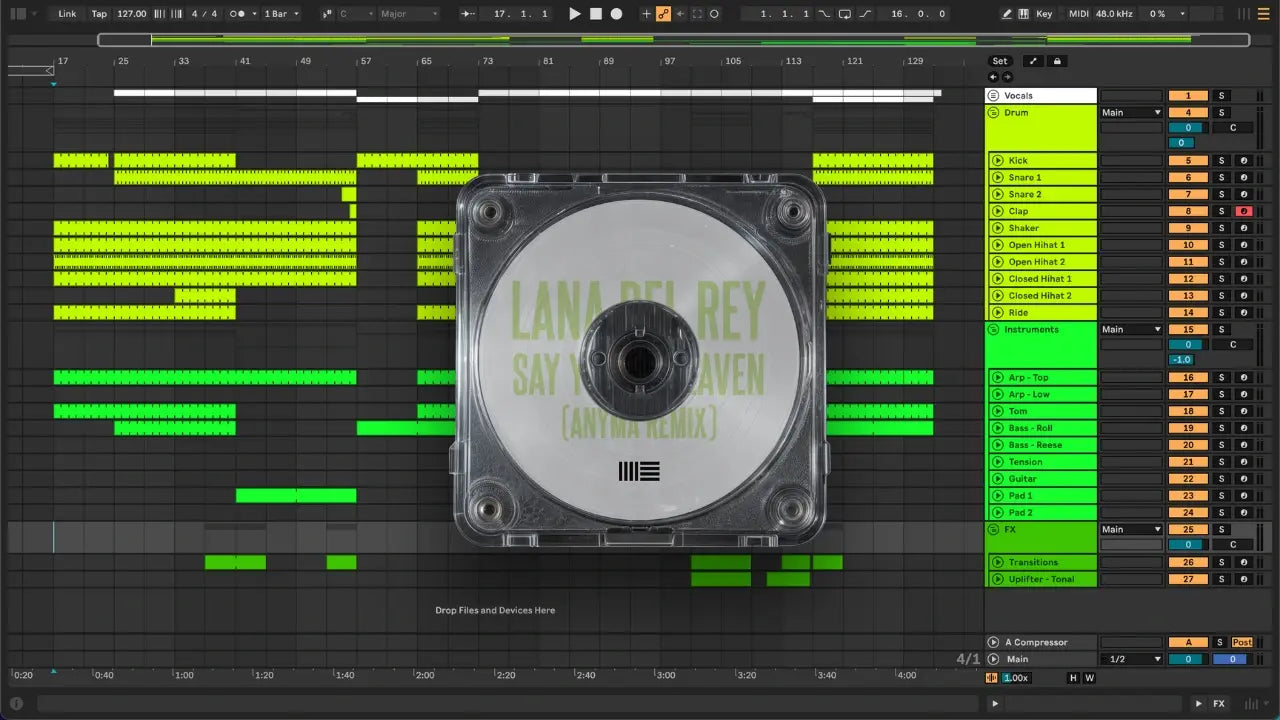Start playback with the Play button

(x=574, y=14)
